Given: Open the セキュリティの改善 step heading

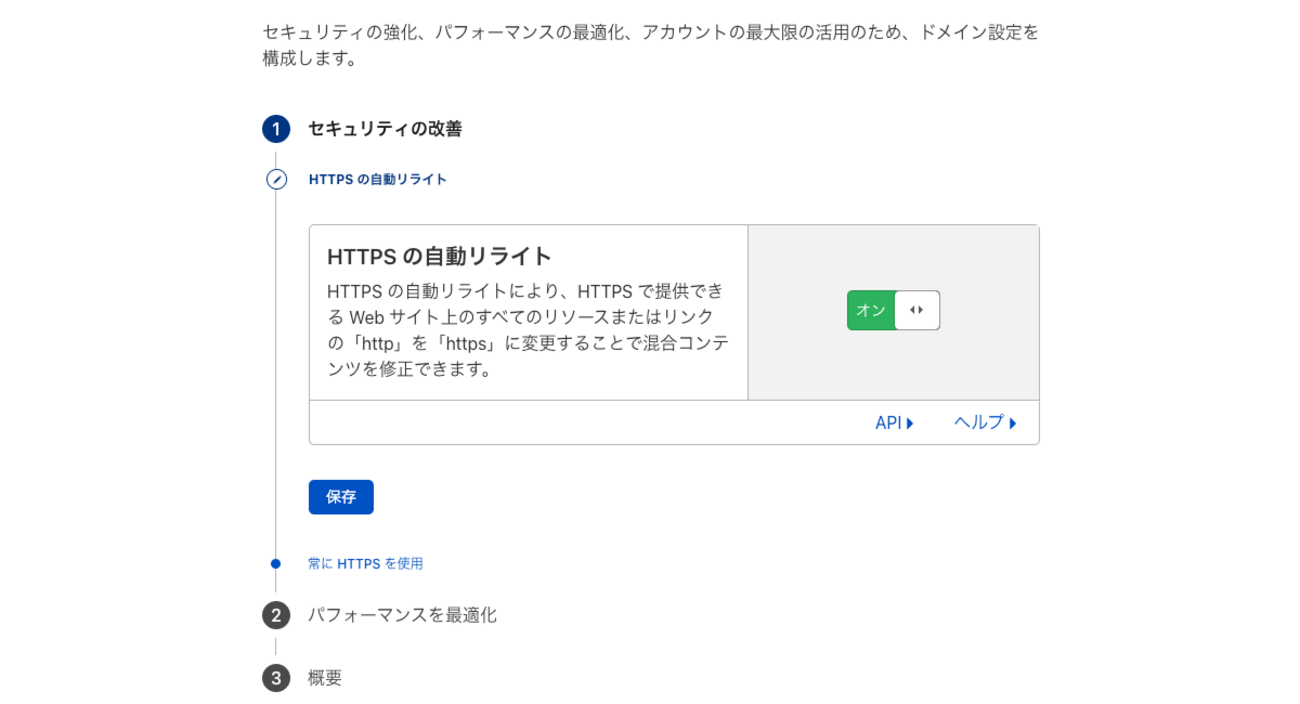Looking at the screenshot, I should point(385,129).
